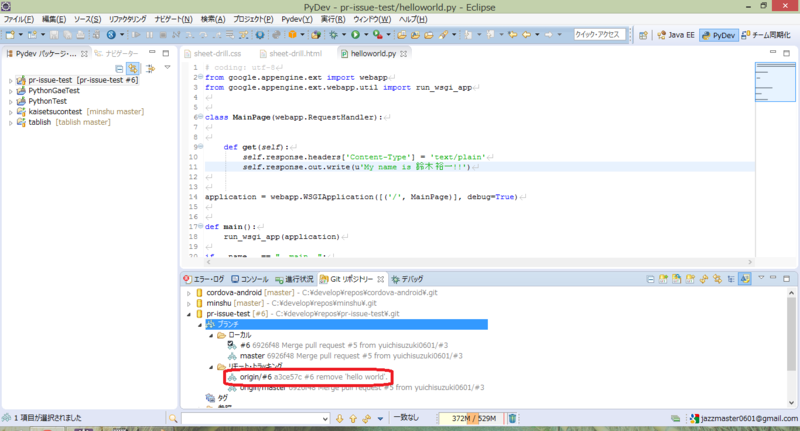
Task: Click find next down arrow in status bar
Action: pos(340,418)
